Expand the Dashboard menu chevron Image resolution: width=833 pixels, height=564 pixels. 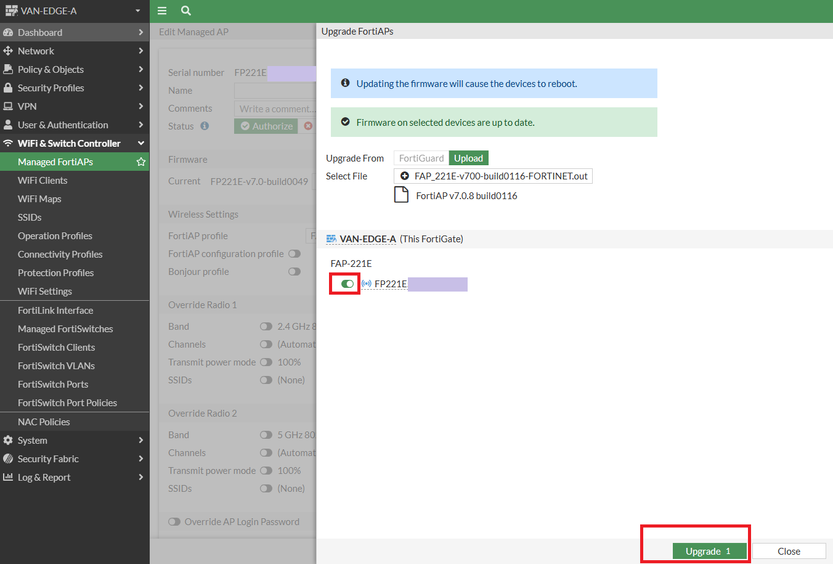(141, 32)
